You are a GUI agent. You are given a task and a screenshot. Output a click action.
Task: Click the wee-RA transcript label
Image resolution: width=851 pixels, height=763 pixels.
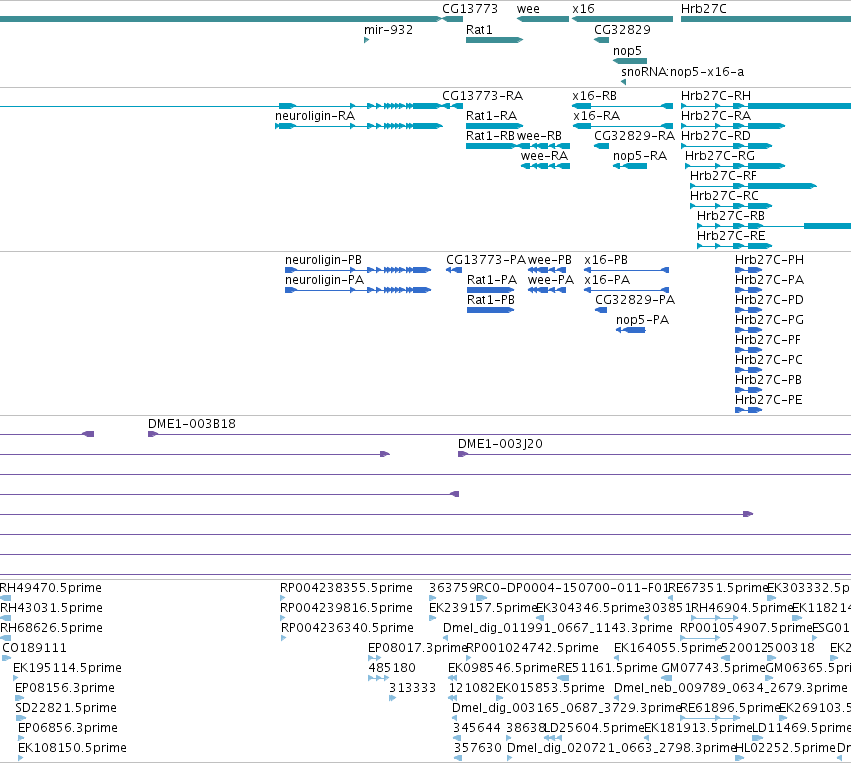click(x=544, y=156)
